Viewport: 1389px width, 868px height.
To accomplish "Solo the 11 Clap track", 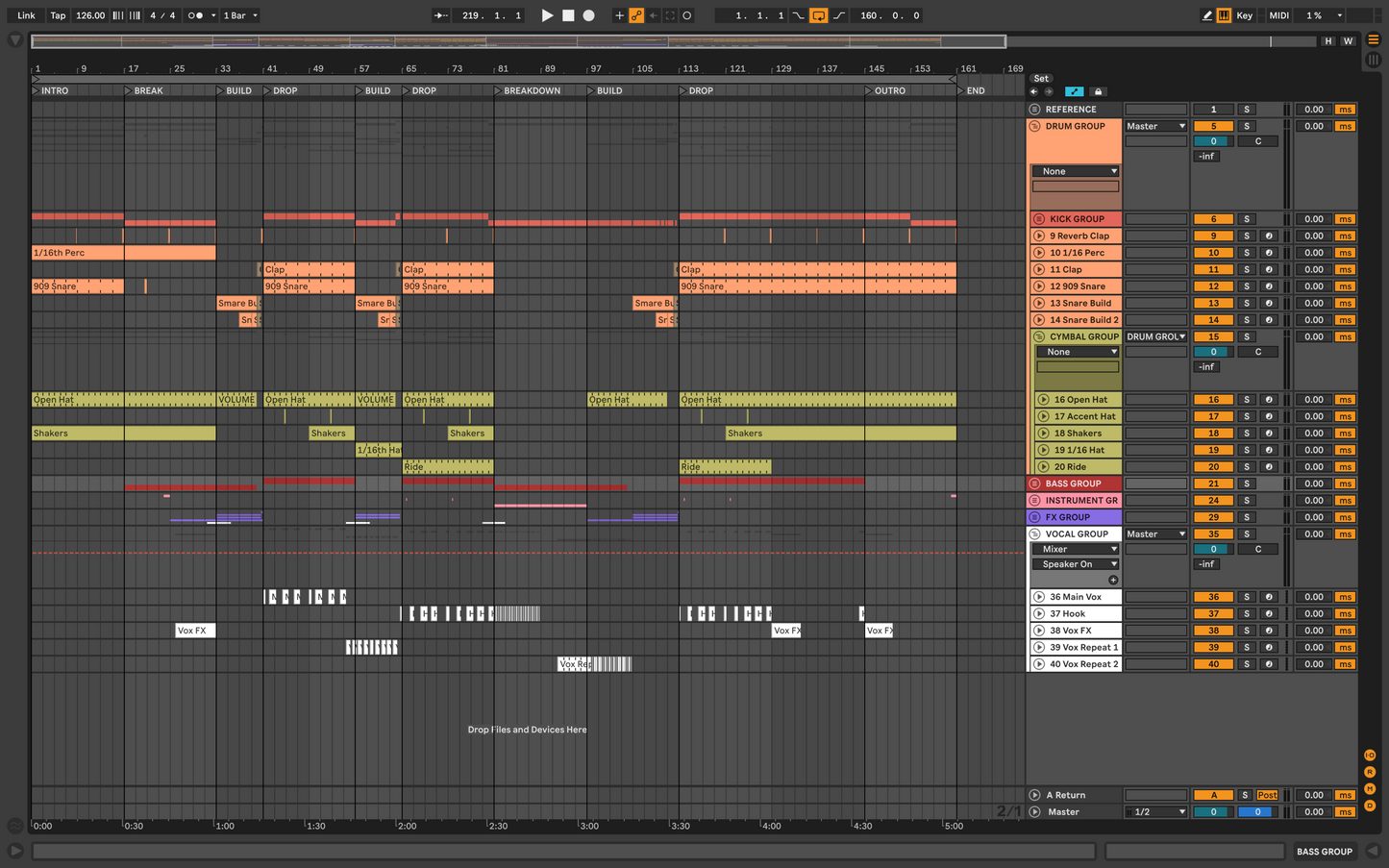I will (1247, 270).
